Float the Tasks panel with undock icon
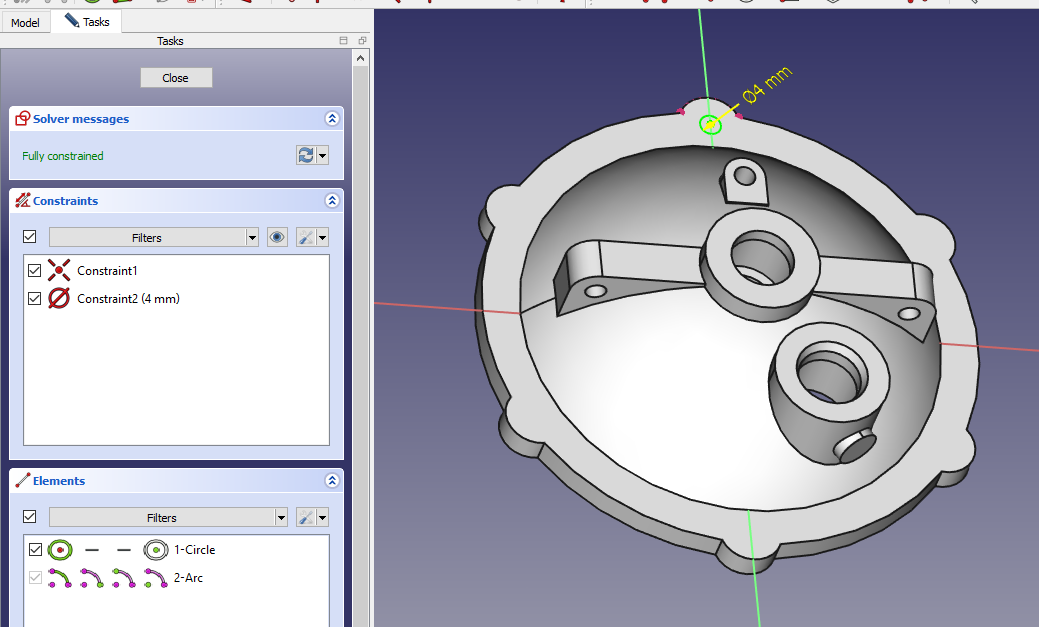The height and width of the screenshot is (627, 1039). [x=361, y=41]
